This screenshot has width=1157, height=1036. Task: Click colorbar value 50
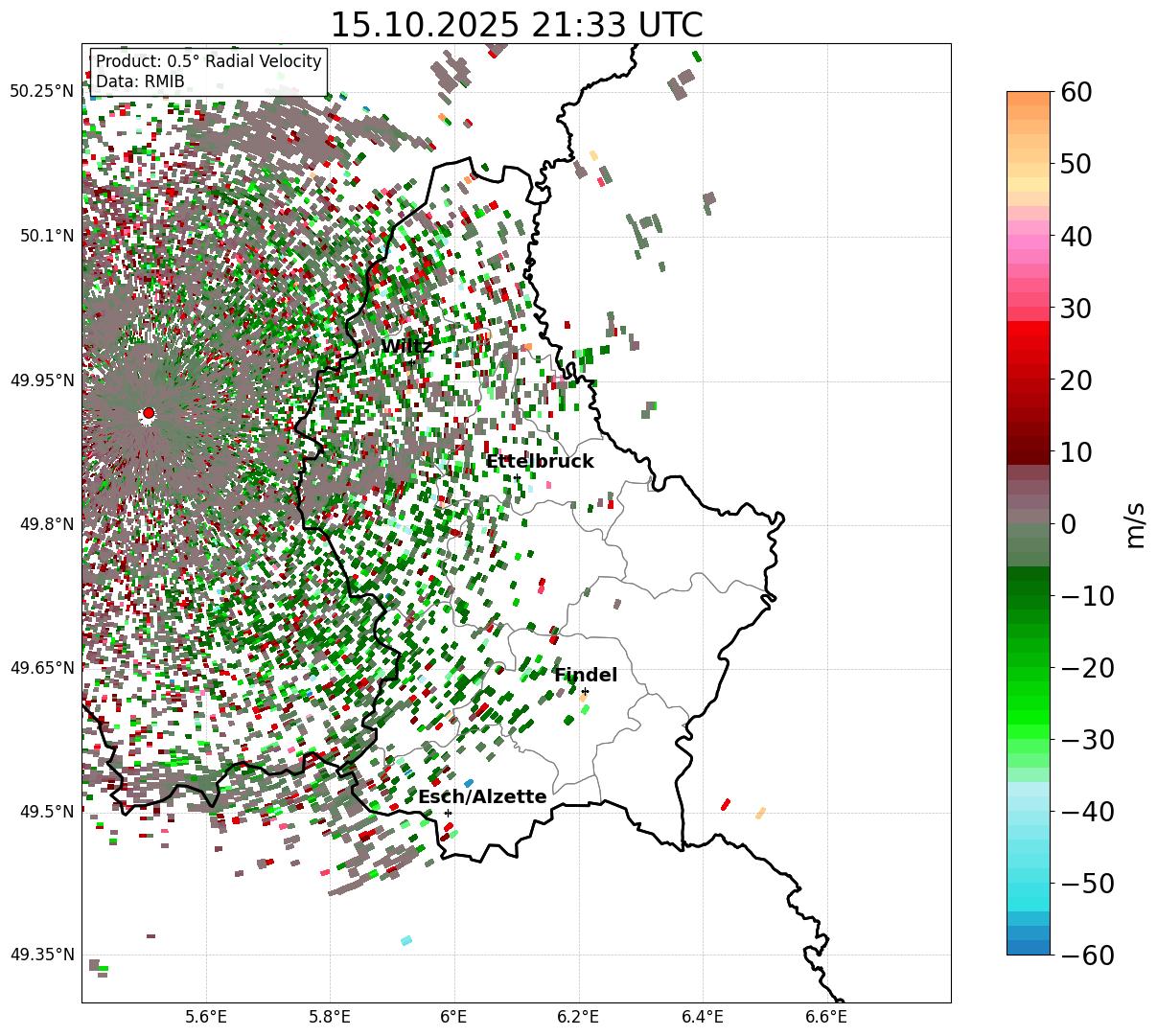click(1077, 164)
